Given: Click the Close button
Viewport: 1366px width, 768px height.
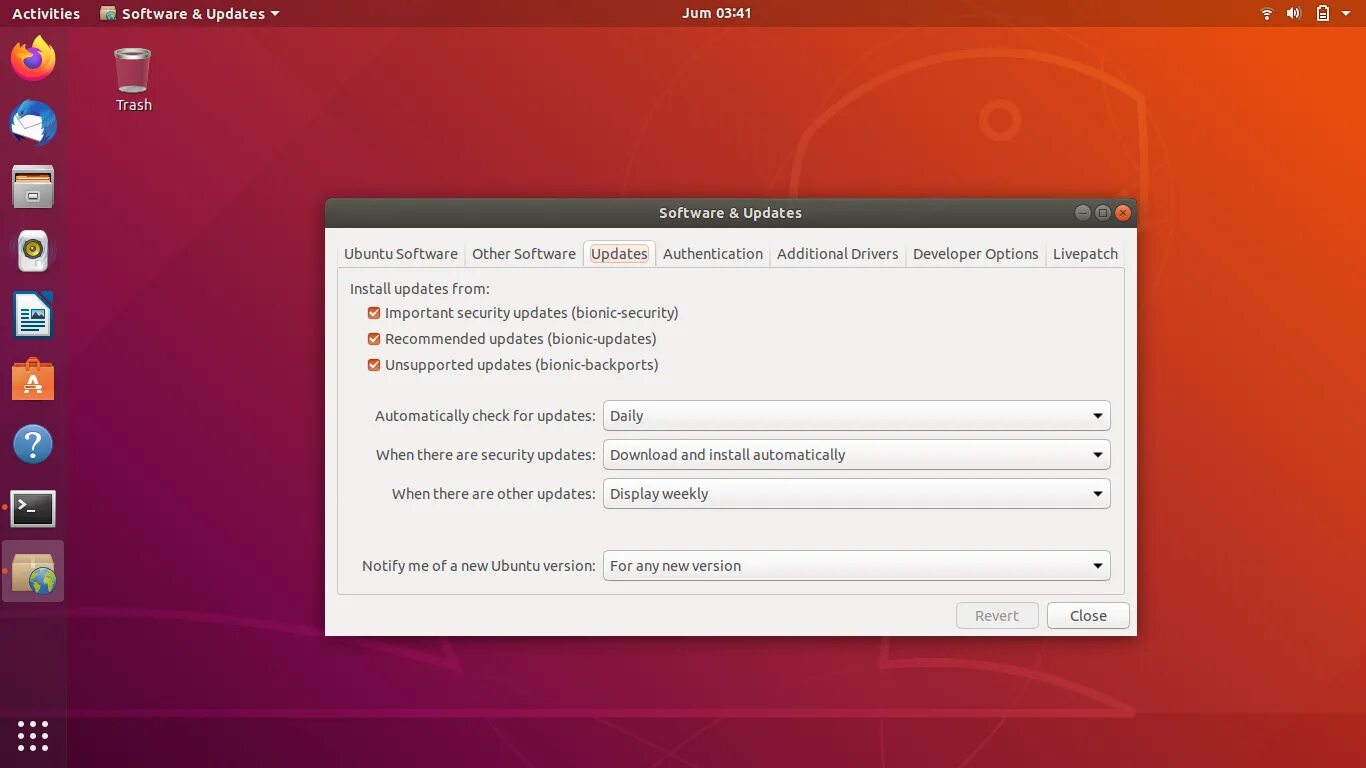Looking at the screenshot, I should 1088,616.
